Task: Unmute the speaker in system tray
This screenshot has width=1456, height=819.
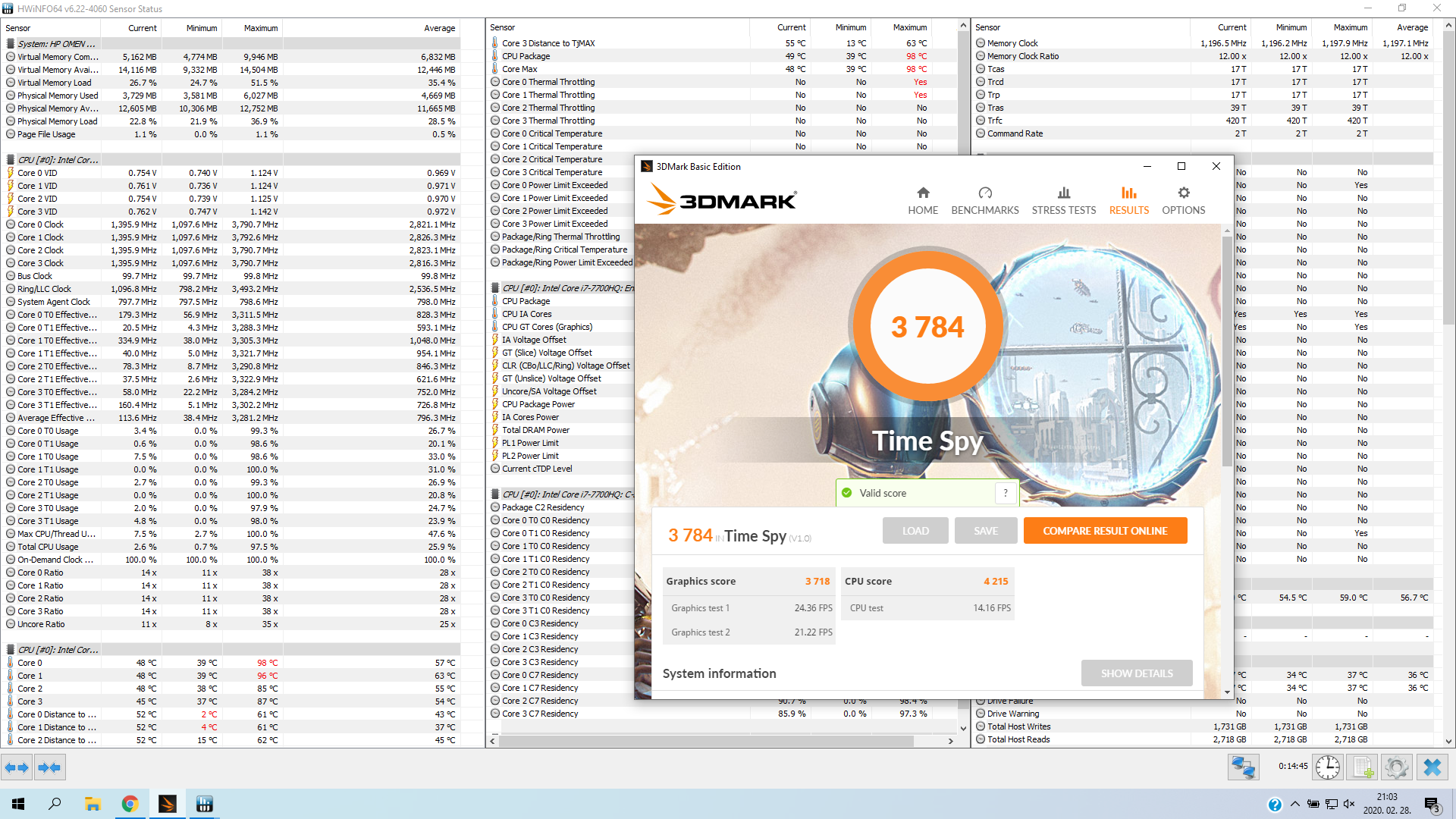Action: click(1348, 804)
